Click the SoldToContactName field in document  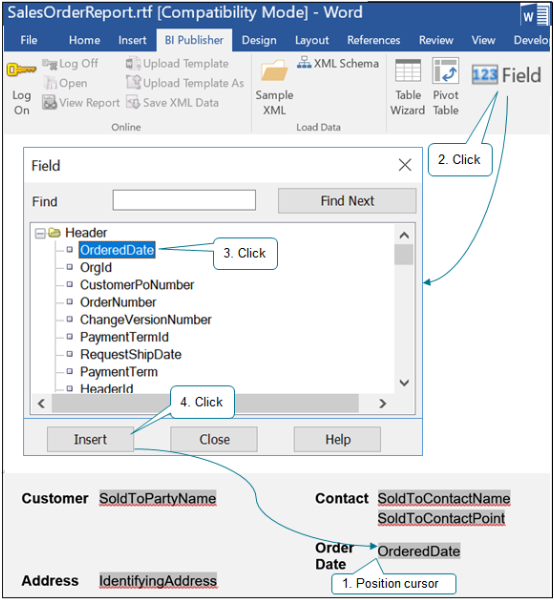[444, 498]
